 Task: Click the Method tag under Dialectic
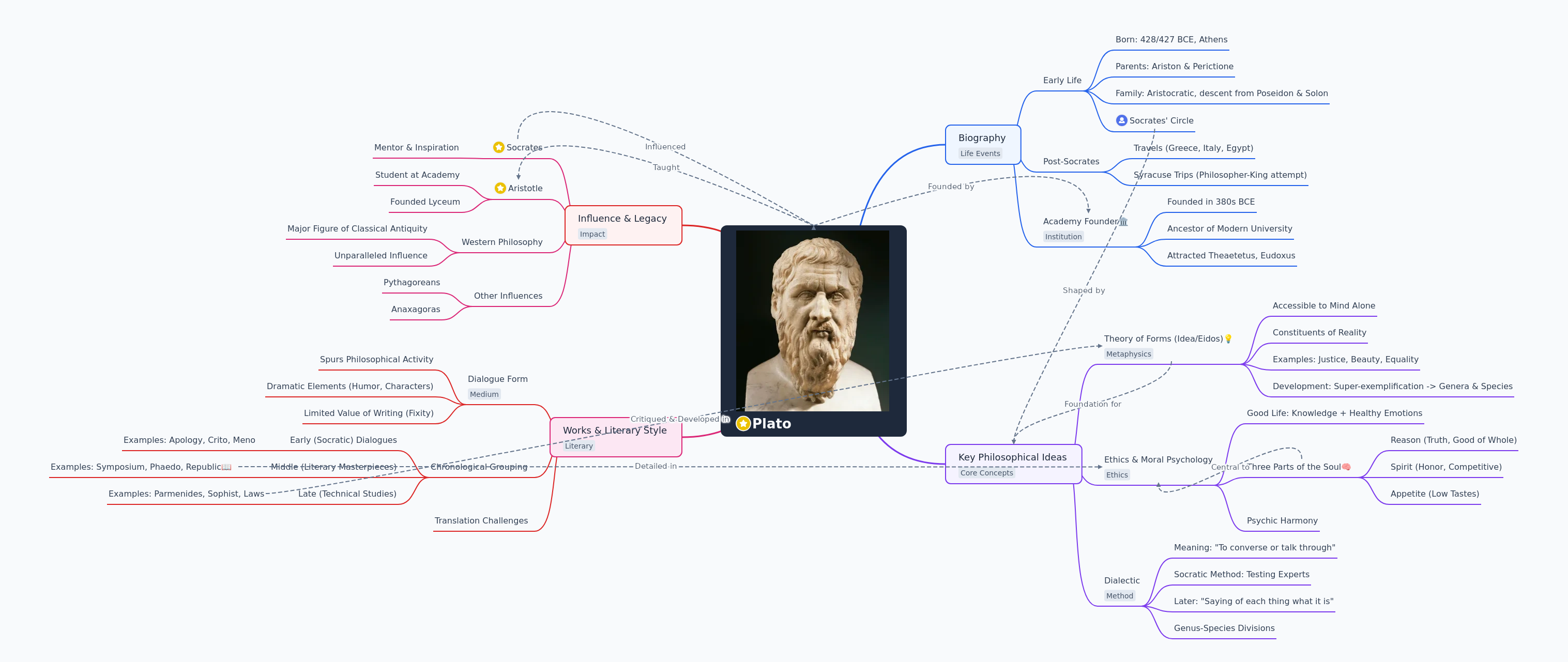(1119, 596)
